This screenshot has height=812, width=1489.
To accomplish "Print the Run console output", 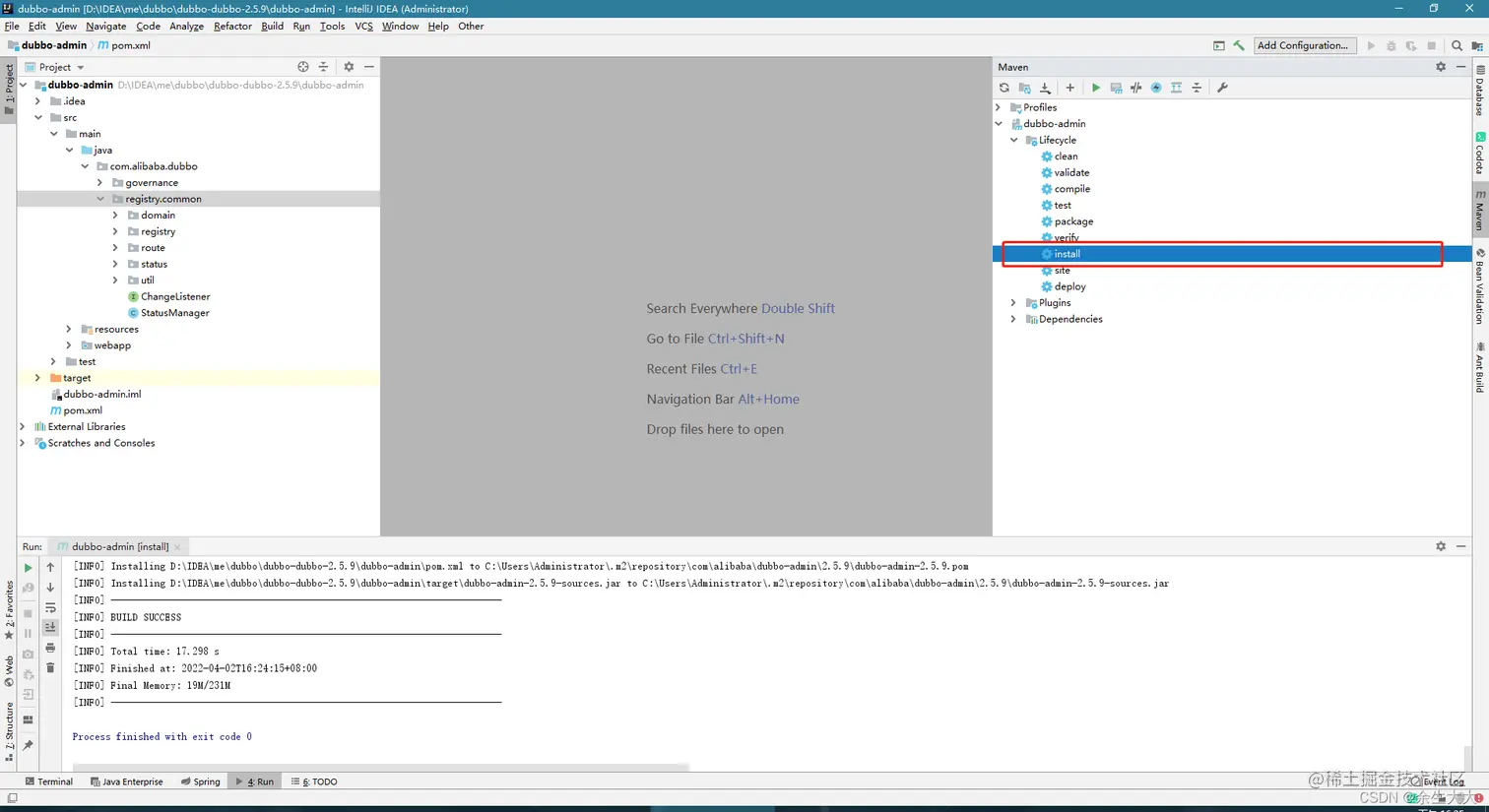I will [50, 648].
